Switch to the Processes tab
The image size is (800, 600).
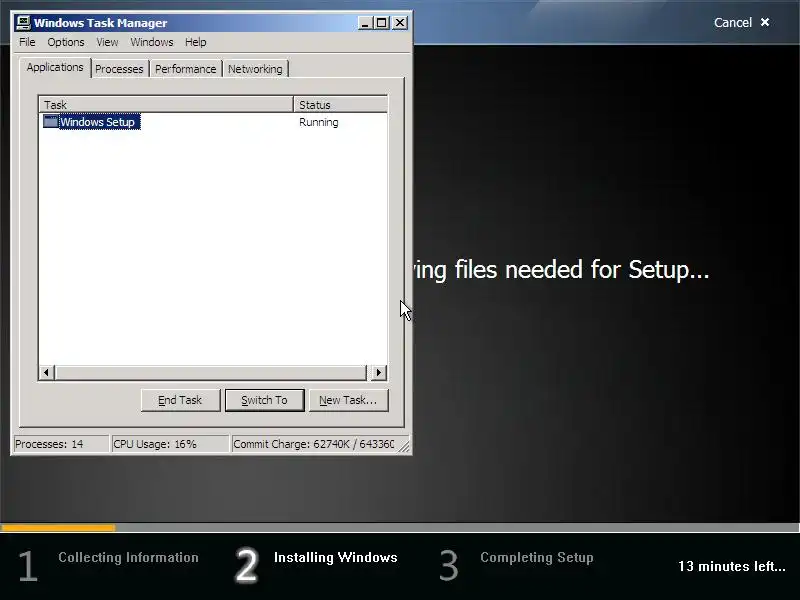[x=119, y=69]
